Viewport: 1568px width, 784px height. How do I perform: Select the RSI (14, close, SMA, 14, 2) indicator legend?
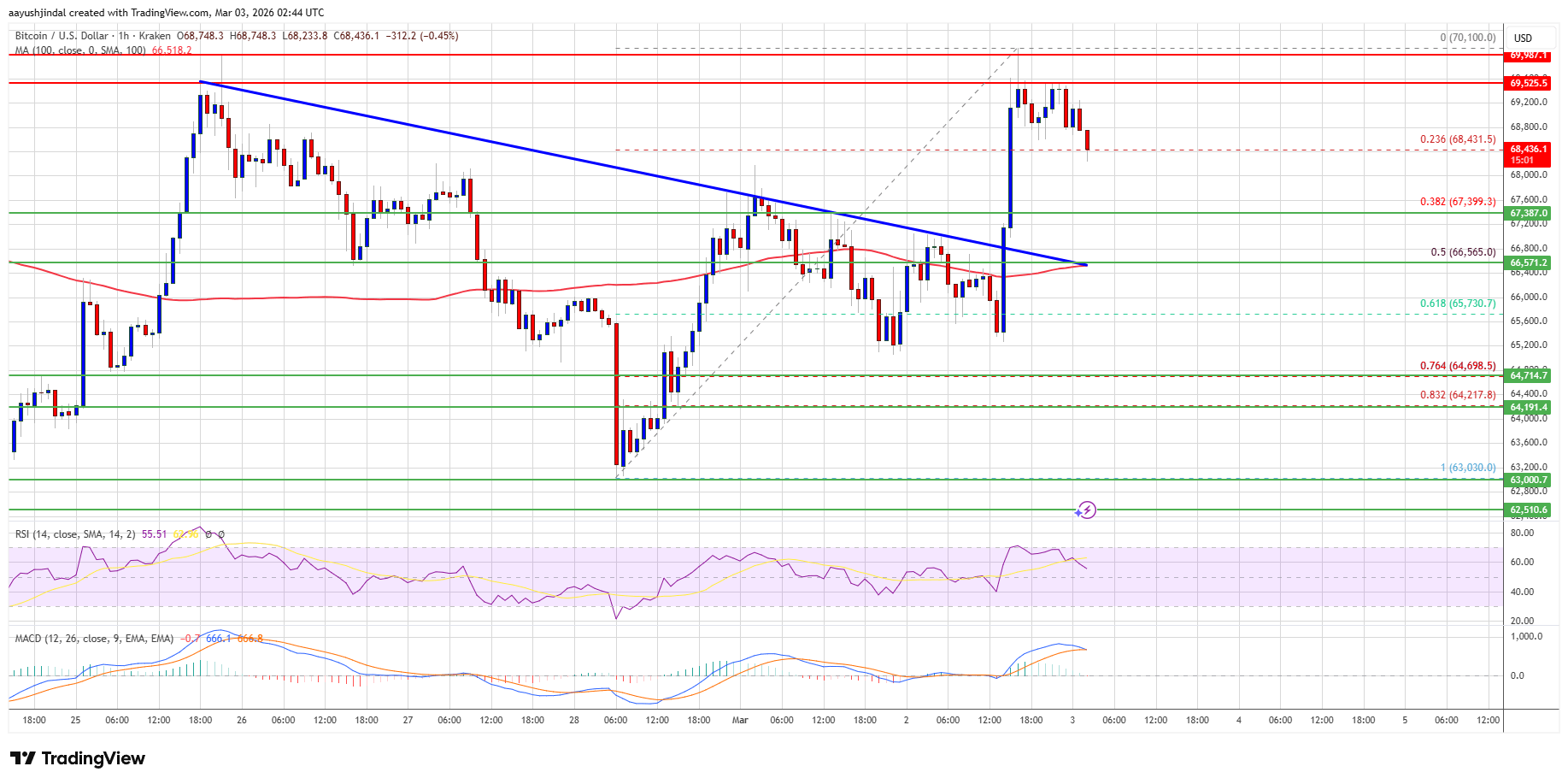[75, 534]
